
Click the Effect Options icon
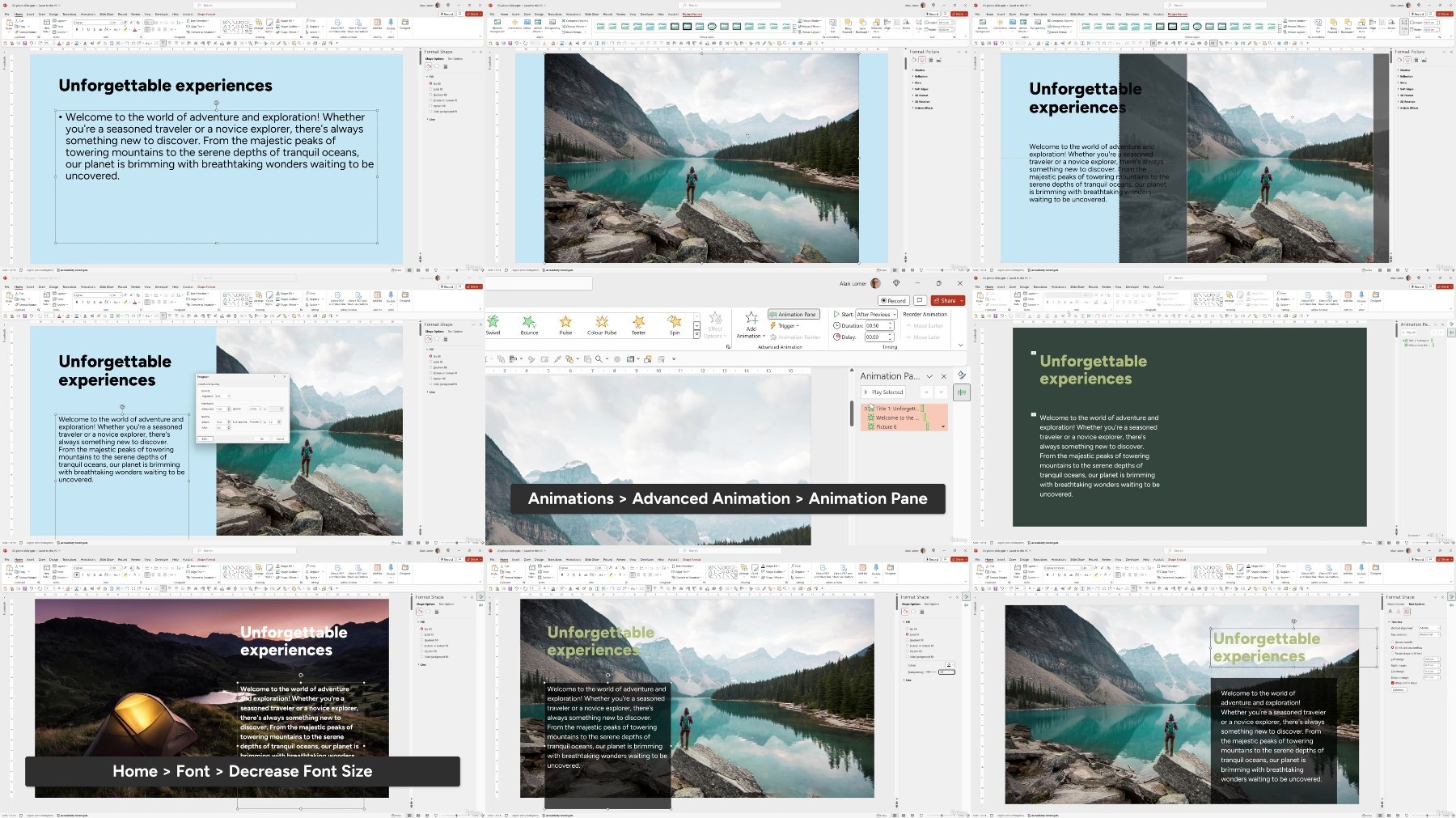[715, 319]
